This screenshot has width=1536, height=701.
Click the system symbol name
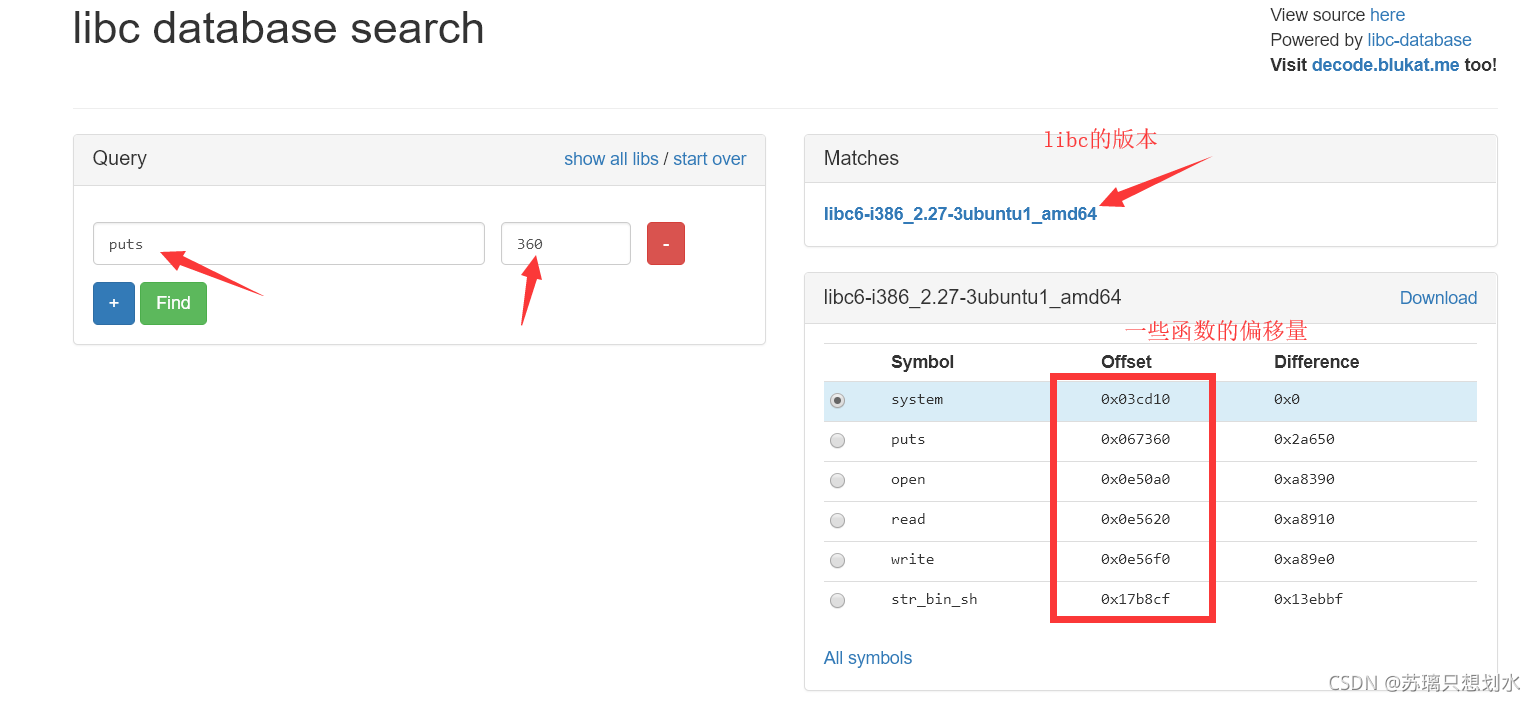pyautogui.click(x=917, y=399)
